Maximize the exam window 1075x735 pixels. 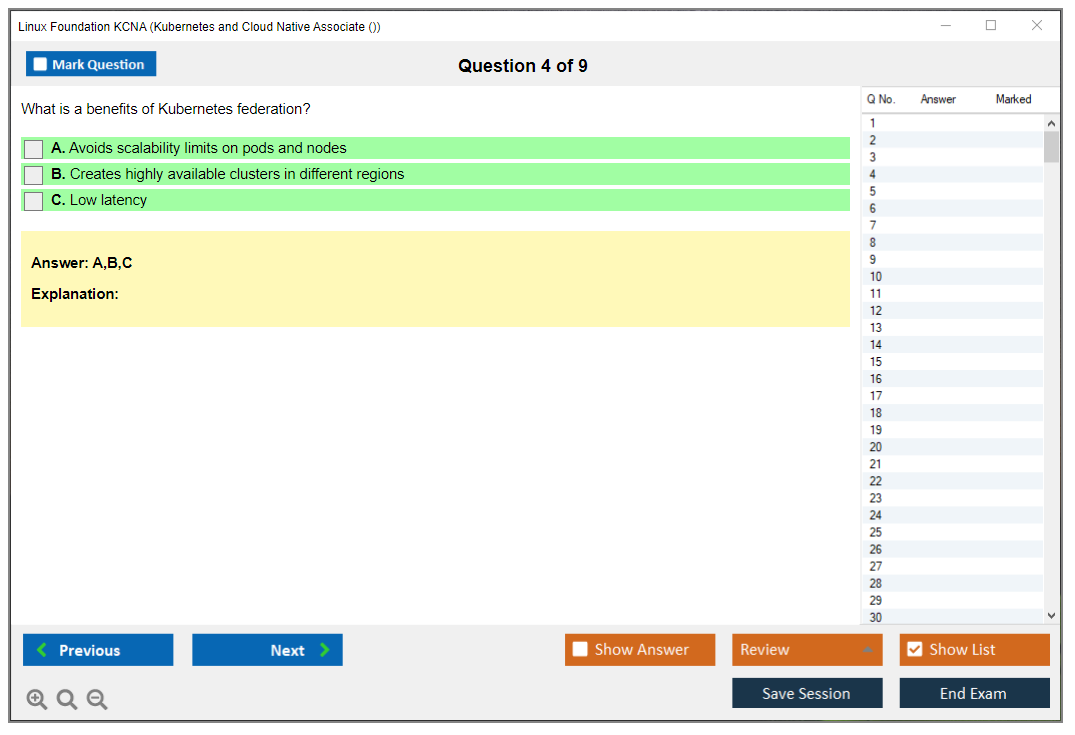[x=991, y=26]
